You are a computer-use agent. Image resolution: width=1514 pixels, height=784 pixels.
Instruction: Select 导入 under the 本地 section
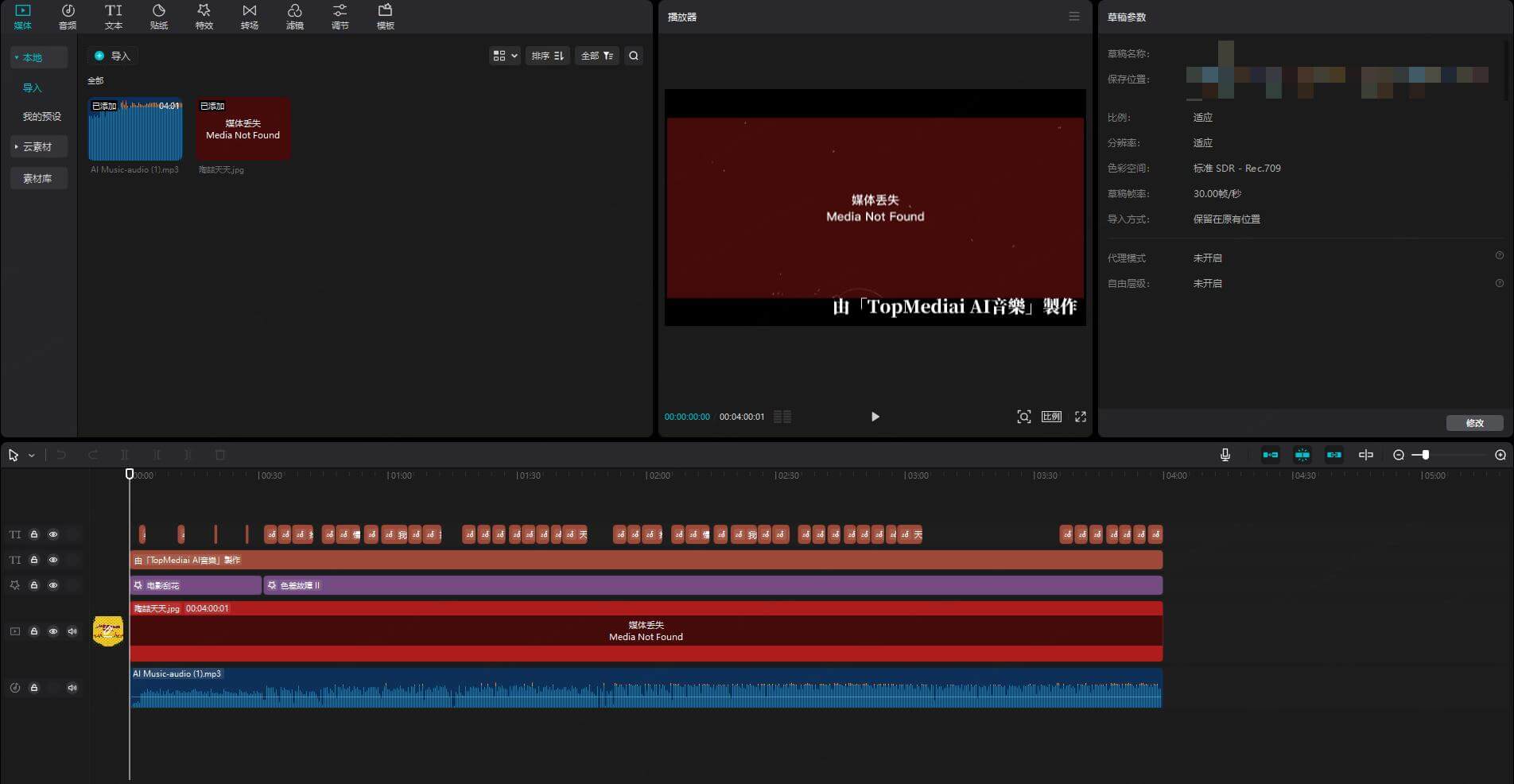pyautogui.click(x=32, y=87)
